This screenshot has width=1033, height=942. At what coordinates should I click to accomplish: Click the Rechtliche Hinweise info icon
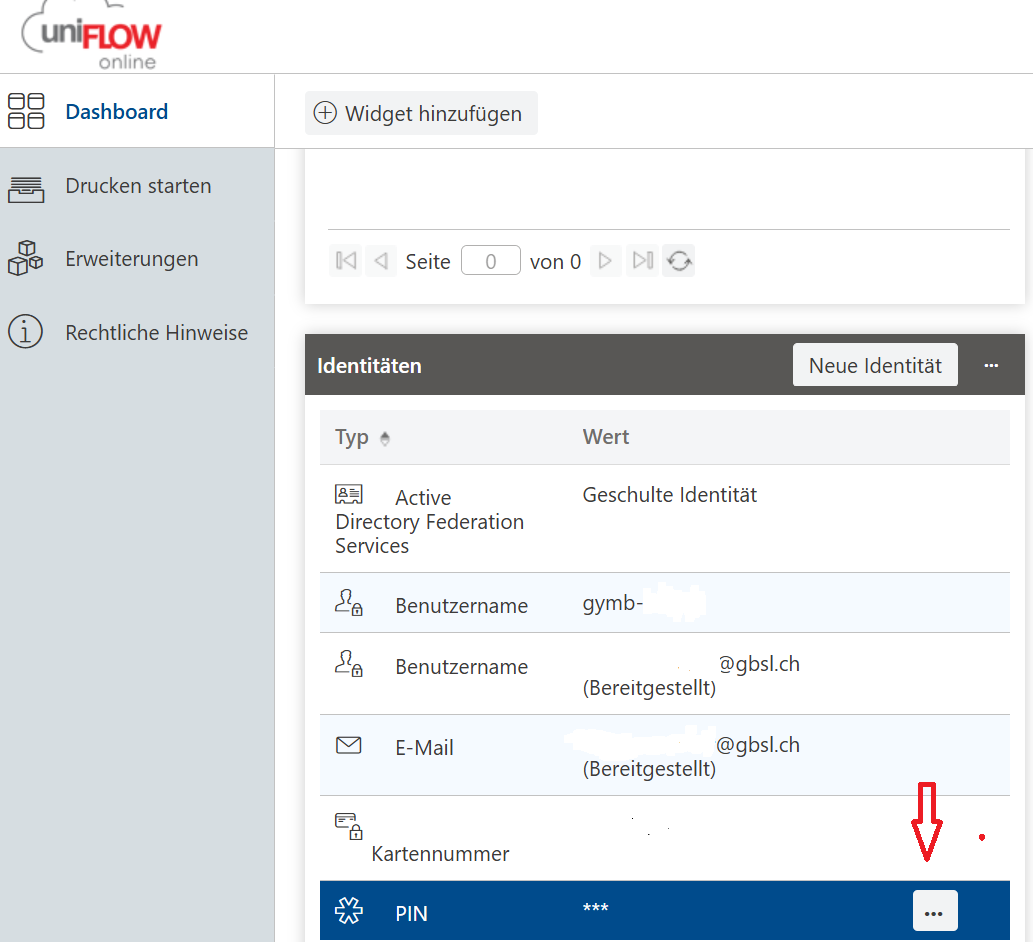[x=26, y=332]
